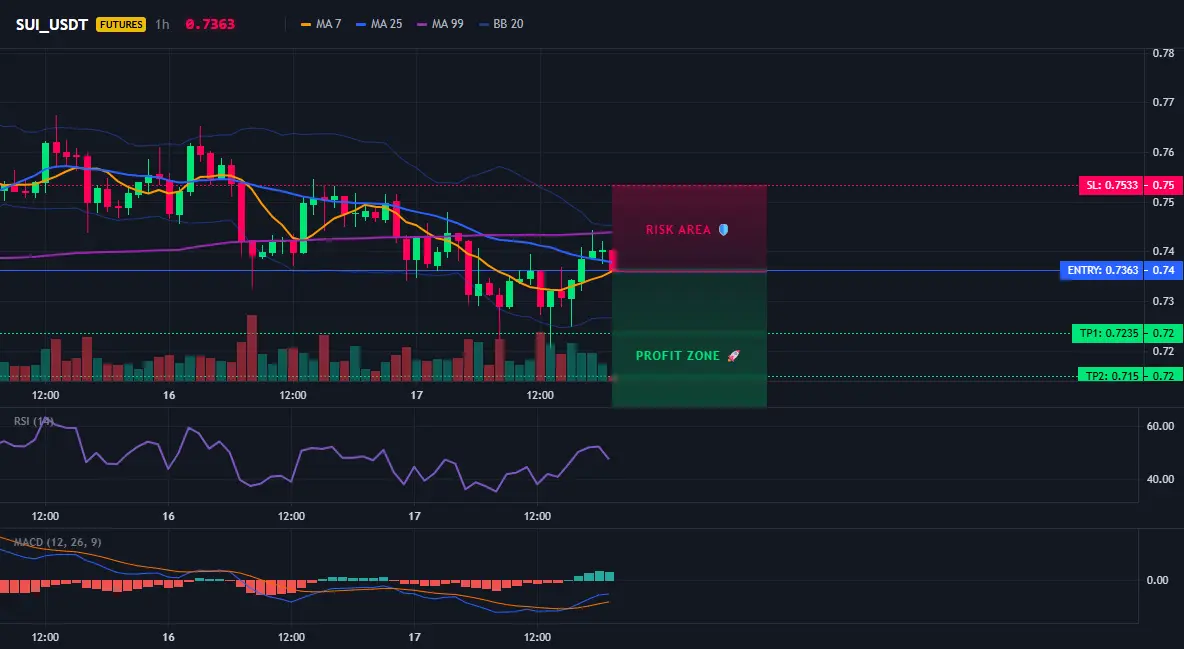The width and height of the screenshot is (1184, 649).
Task: Click the SL: 0.7533 price label
Action: click(x=1111, y=185)
